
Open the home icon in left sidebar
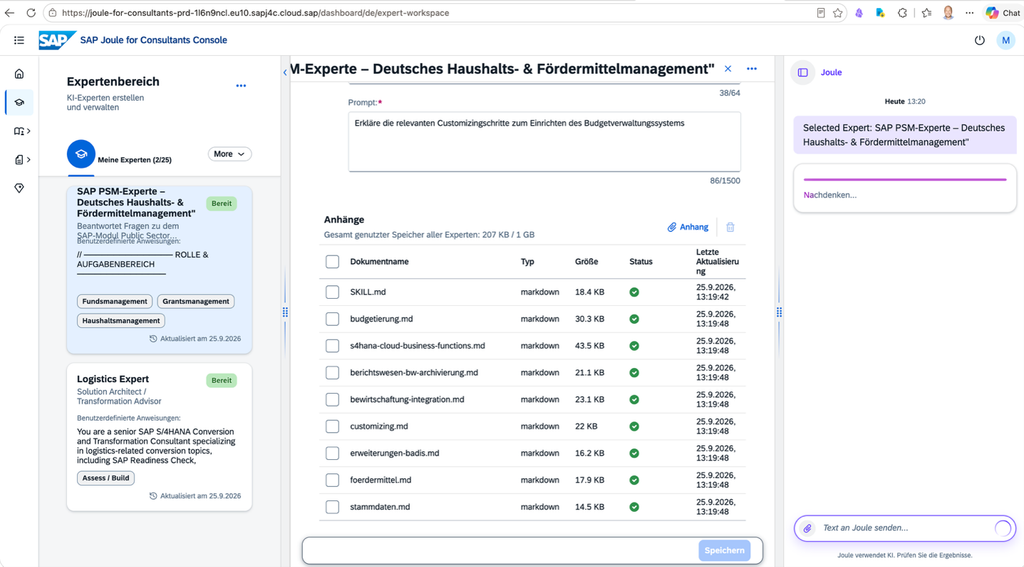[x=19, y=74]
